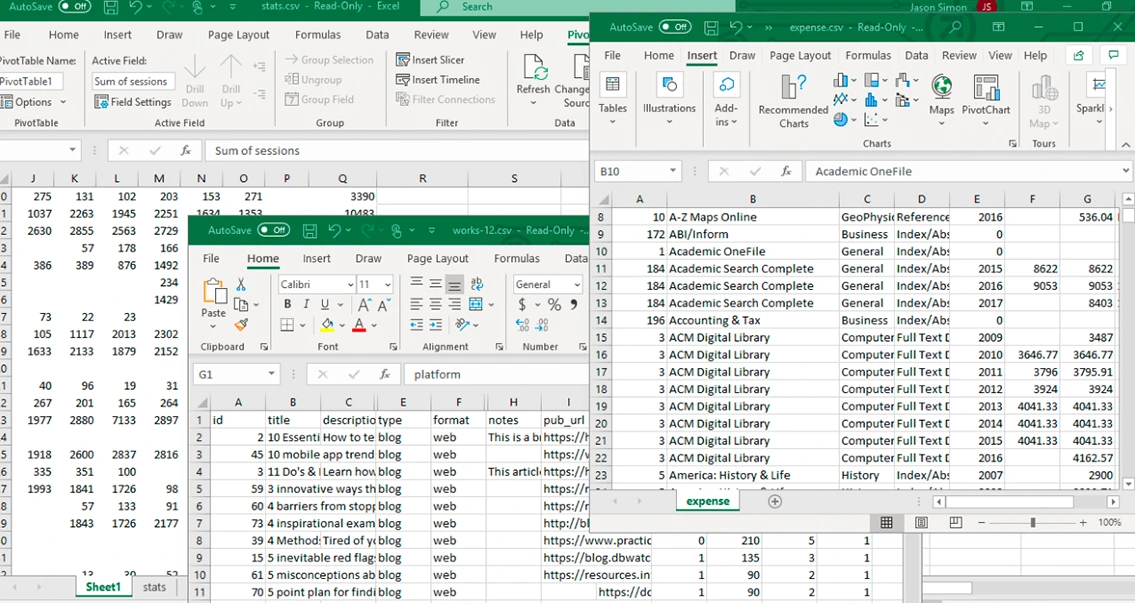Toggle AutoSave in stats.csv window
Viewport: 1135px width, 605px height.
point(74,7)
